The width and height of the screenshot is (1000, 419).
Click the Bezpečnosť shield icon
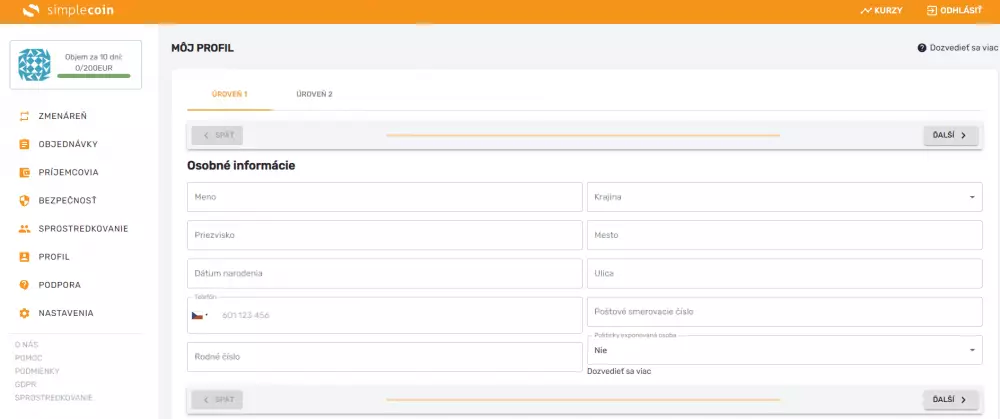pos(24,200)
